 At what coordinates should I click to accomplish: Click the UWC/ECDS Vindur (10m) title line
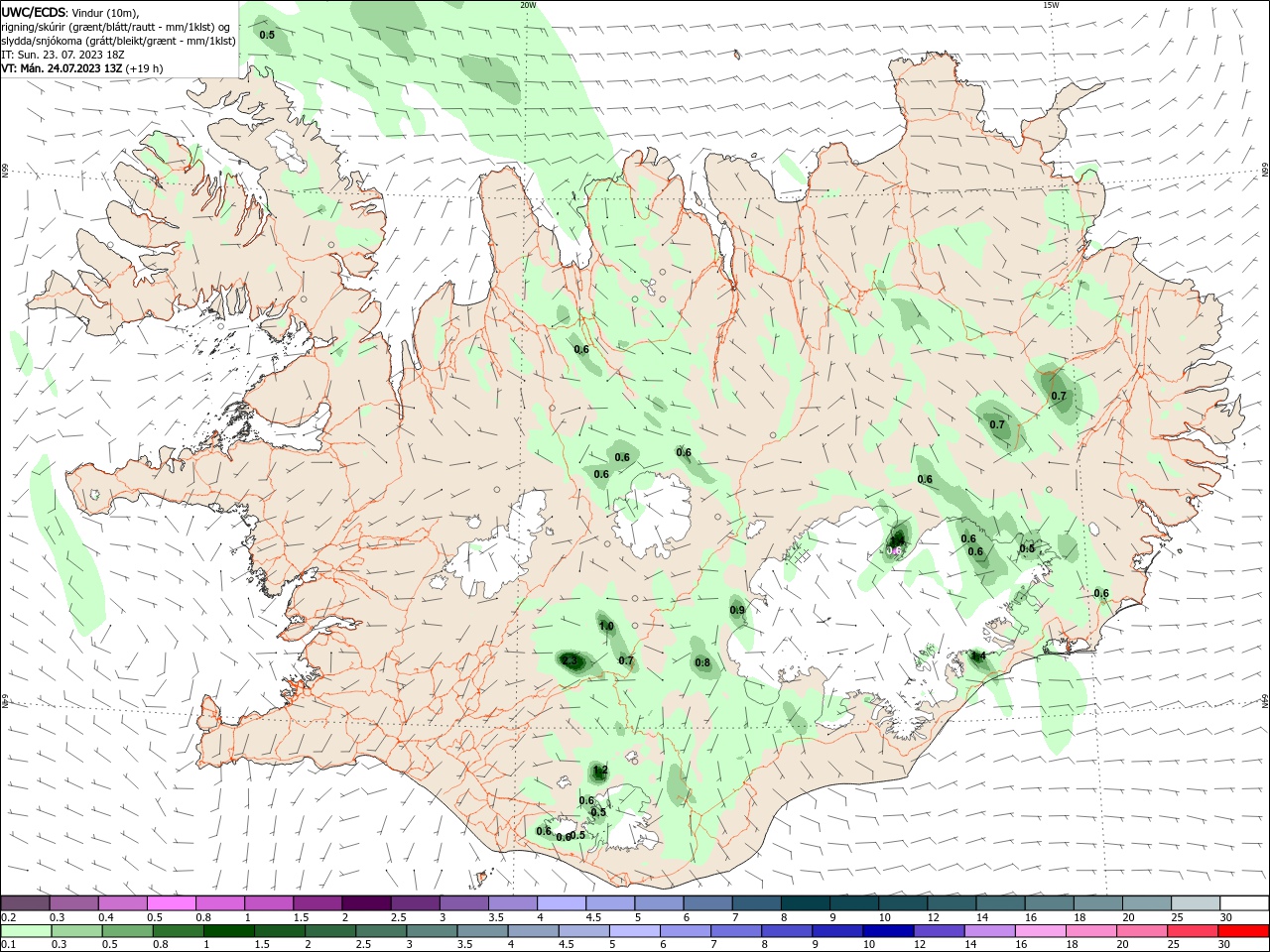[70, 12]
